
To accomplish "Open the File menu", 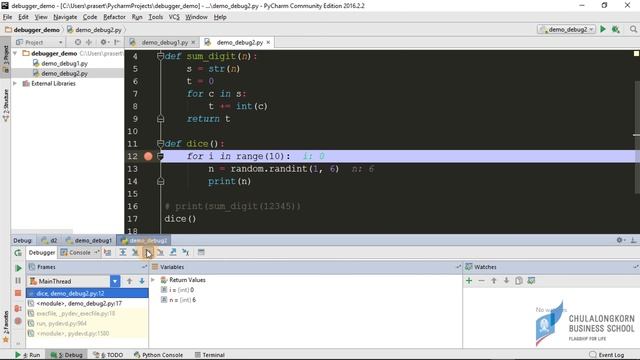I will [7, 17].
